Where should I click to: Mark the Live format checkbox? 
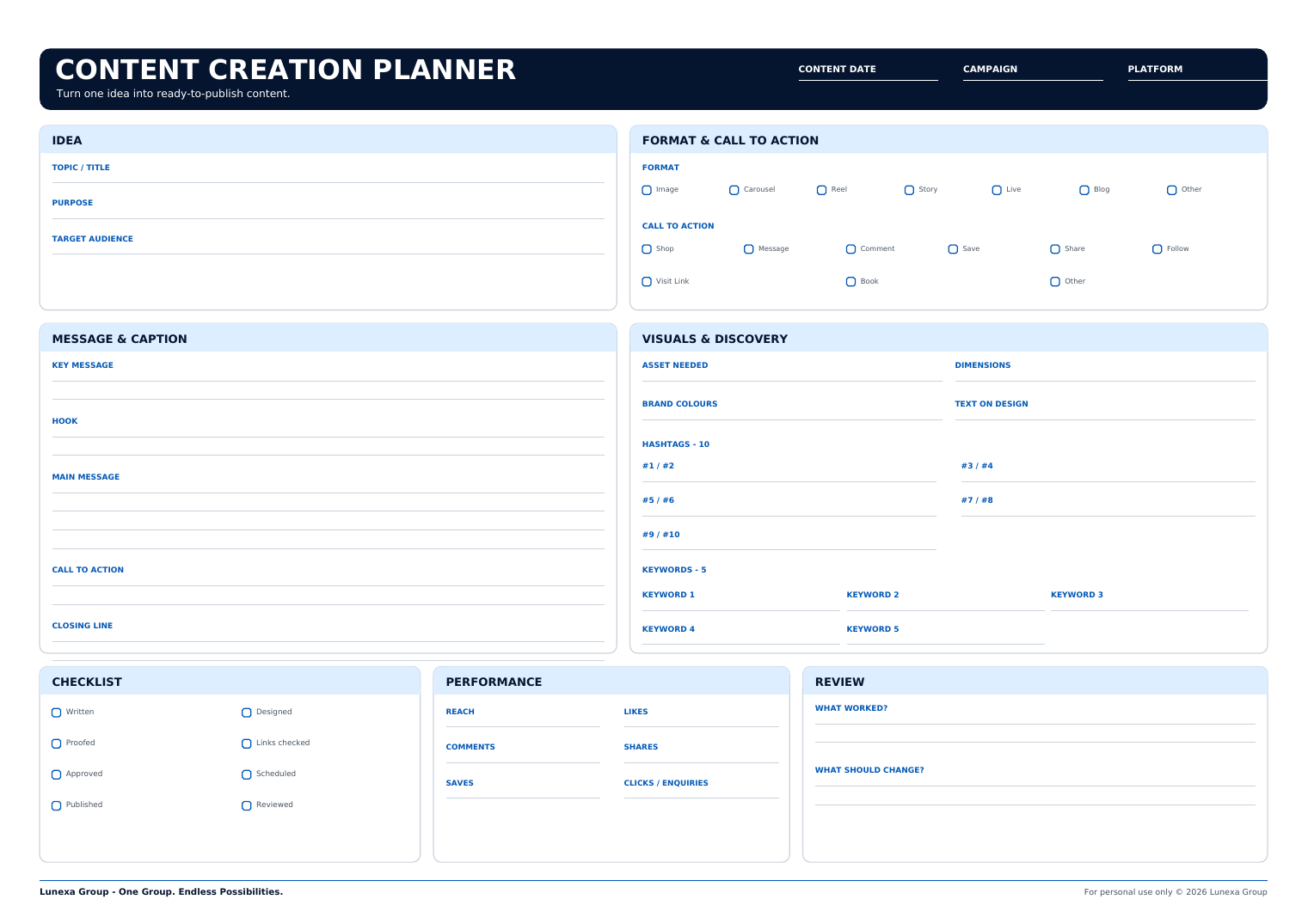(997, 190)
